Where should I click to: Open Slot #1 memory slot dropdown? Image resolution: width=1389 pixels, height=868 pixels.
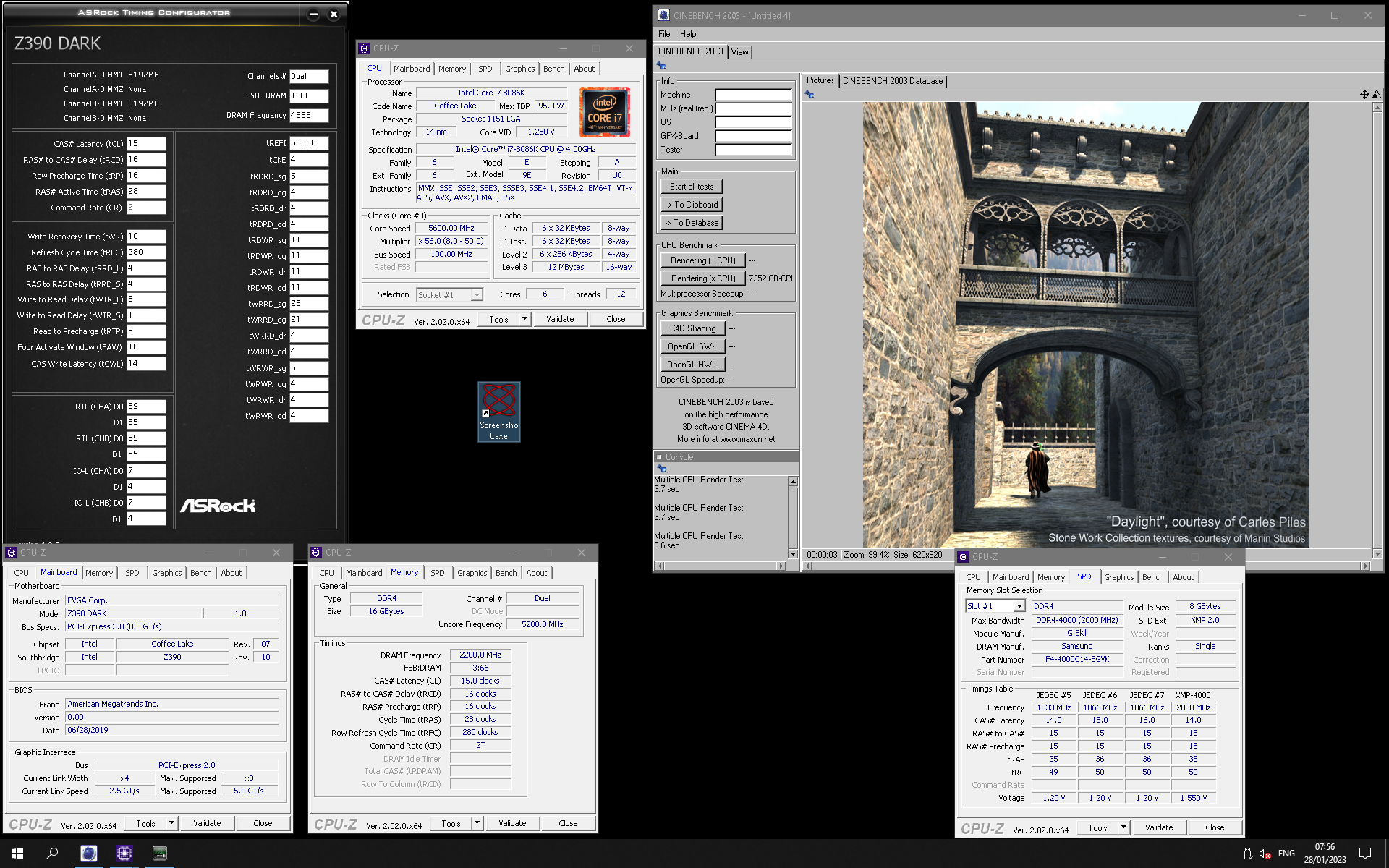coord(1019,606)
